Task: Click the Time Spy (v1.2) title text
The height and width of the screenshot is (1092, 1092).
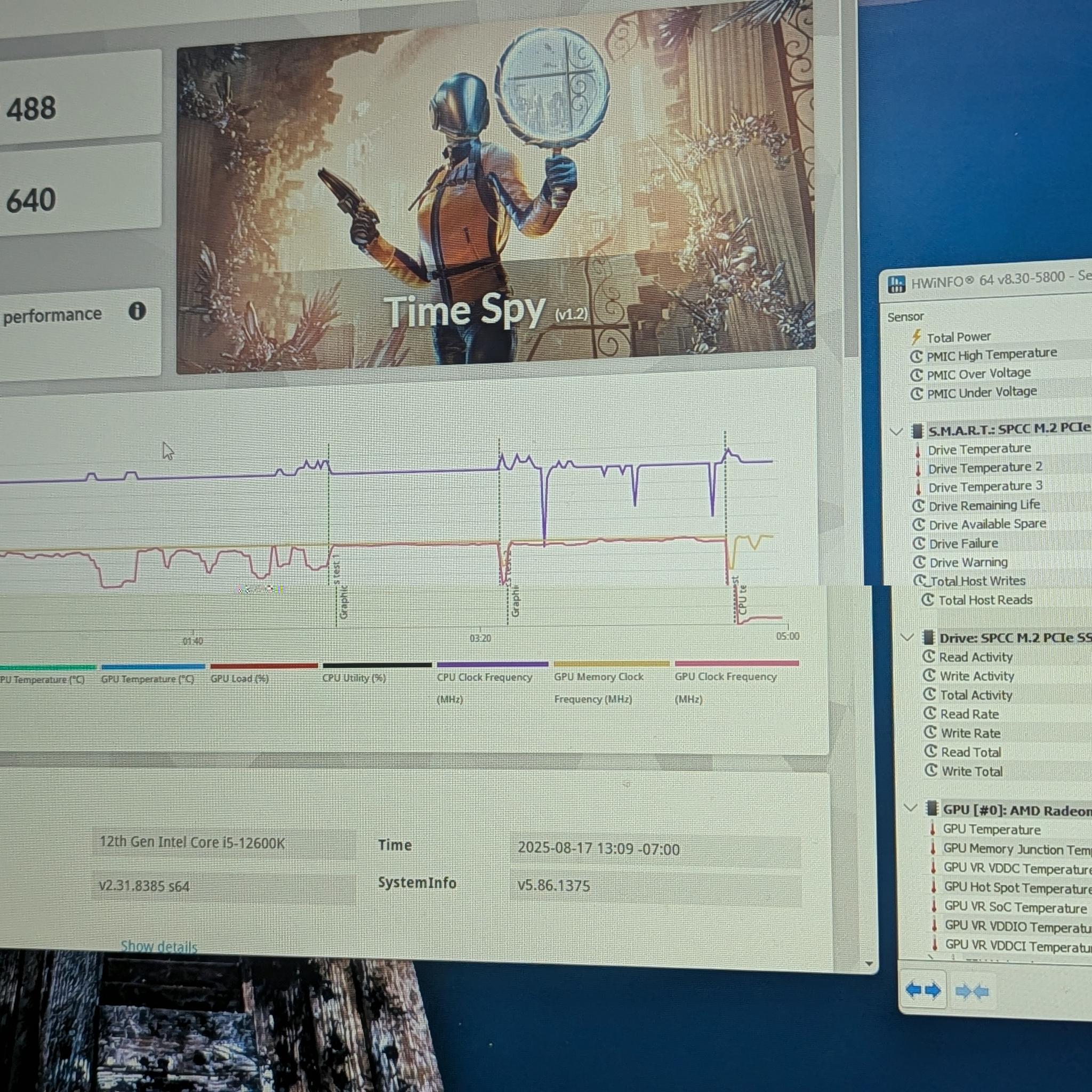Action: tap(486, 311)
